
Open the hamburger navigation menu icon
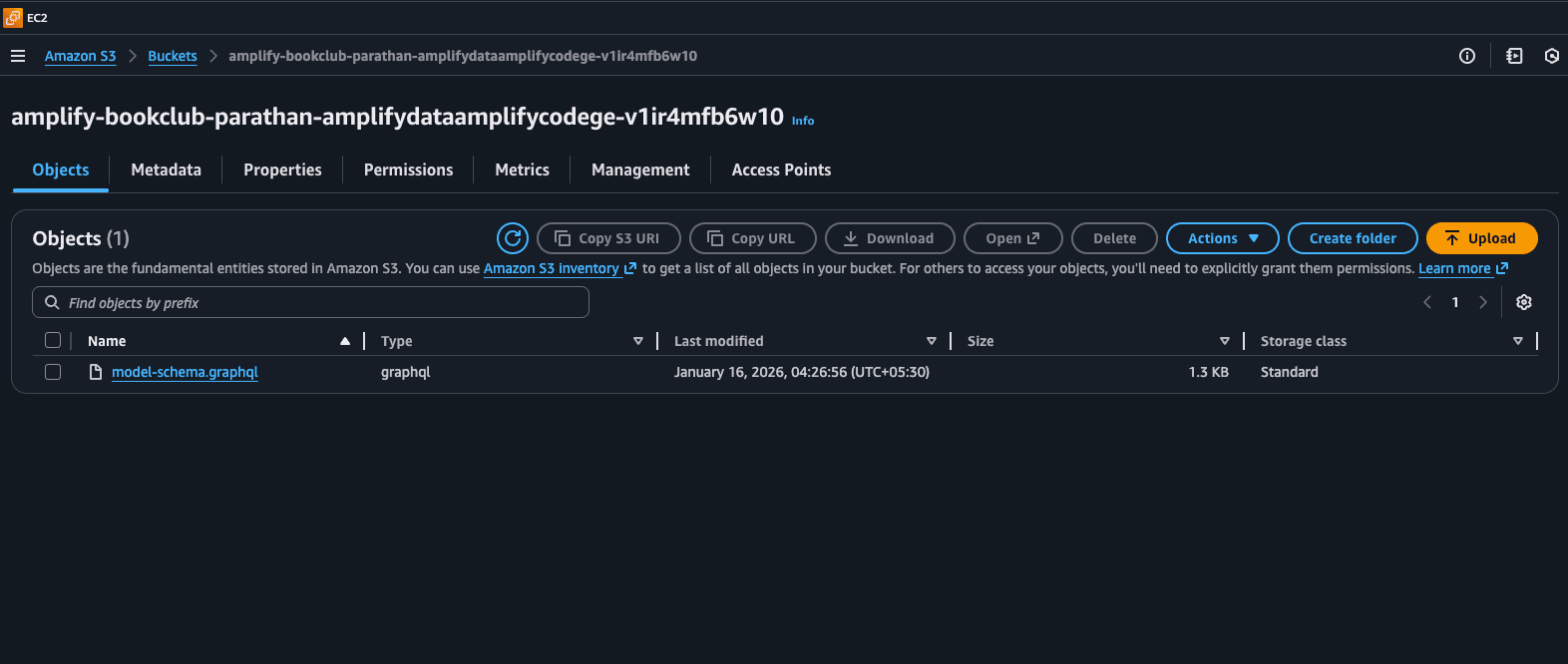tap(18, 56)
